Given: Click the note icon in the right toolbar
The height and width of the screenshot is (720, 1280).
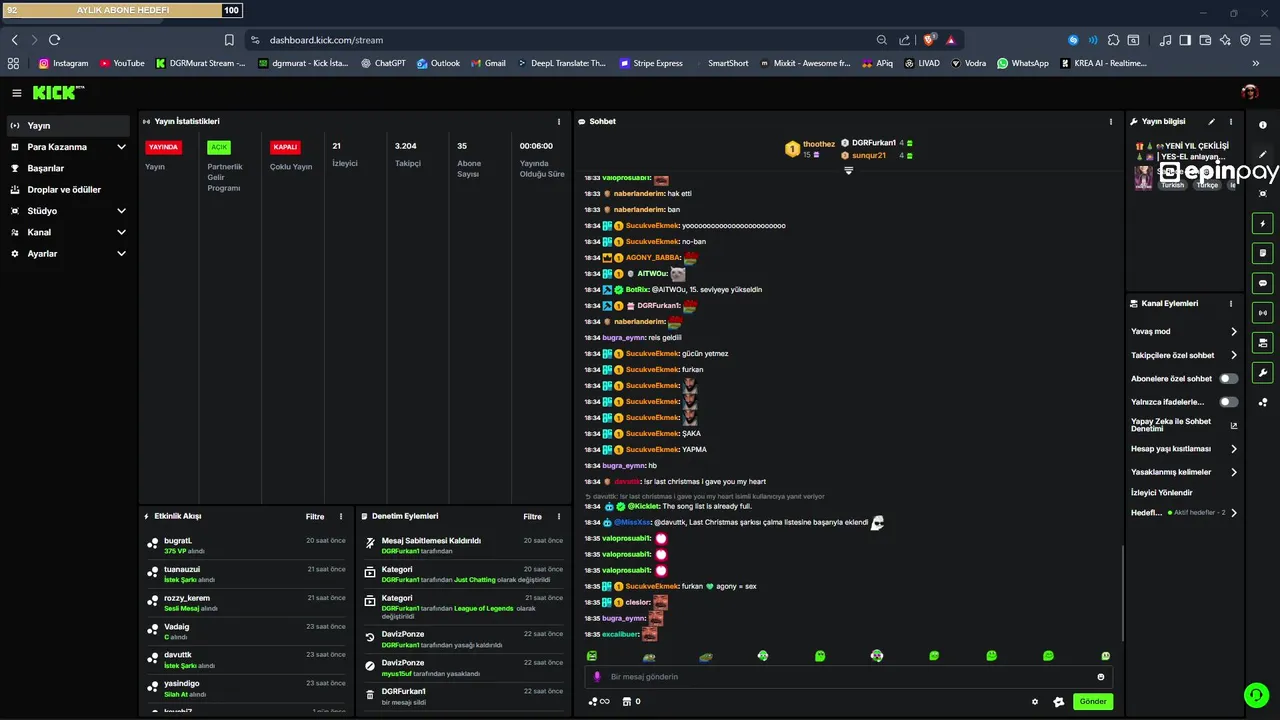Looking at the screenshot, I should pyautogui.click(x=1263, y=253).
